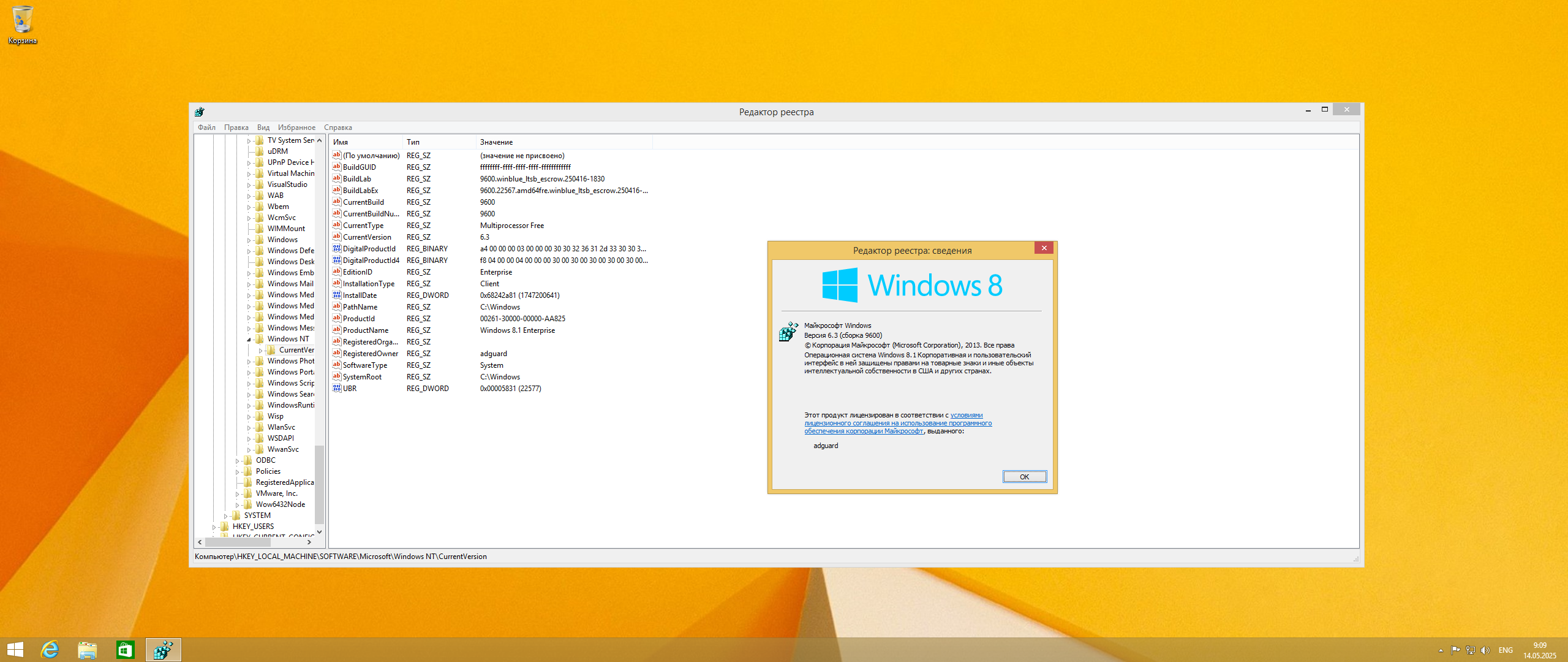Open File Explorer from taskbar
Screen dimensions: 1568x662
(x=87, y=650)
